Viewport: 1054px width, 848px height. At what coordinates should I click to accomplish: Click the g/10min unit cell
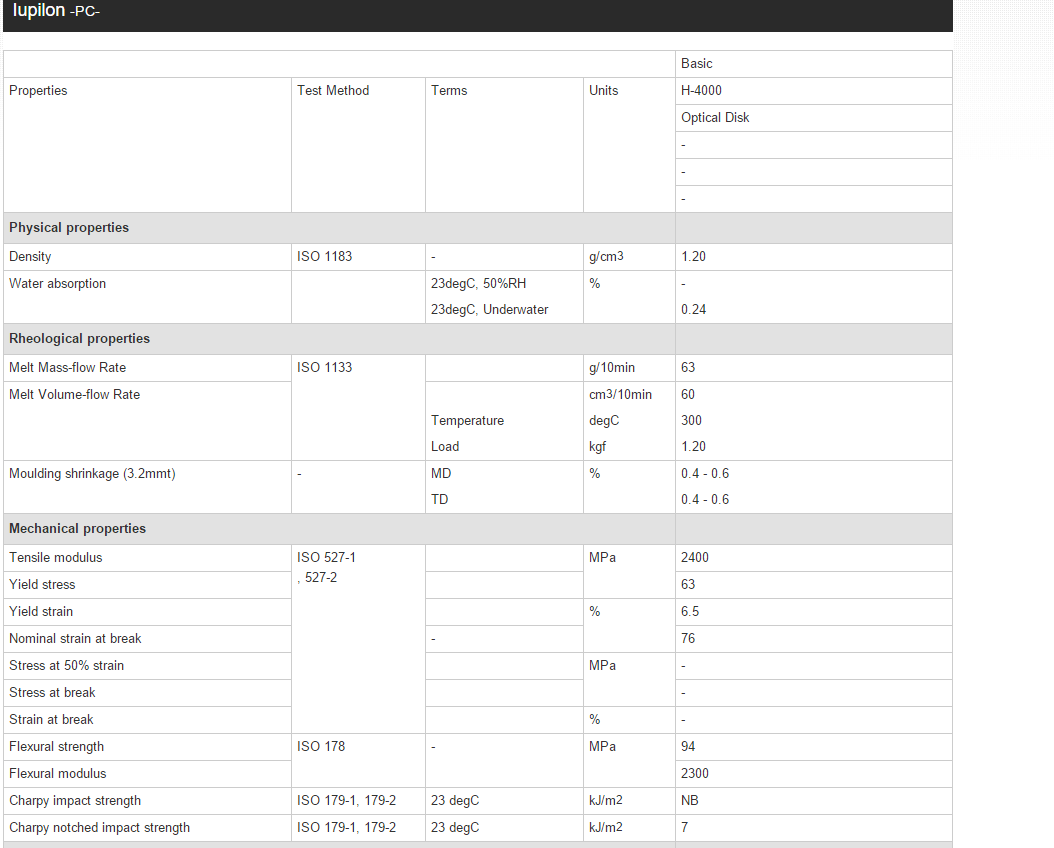629,368
